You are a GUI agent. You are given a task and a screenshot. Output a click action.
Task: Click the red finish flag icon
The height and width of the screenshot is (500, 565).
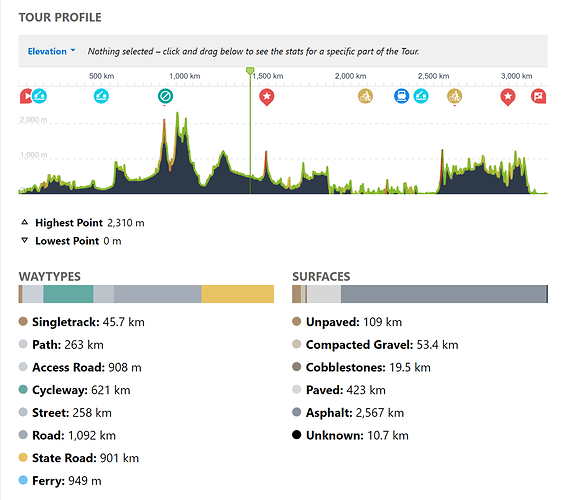click(x=539, y=96)
